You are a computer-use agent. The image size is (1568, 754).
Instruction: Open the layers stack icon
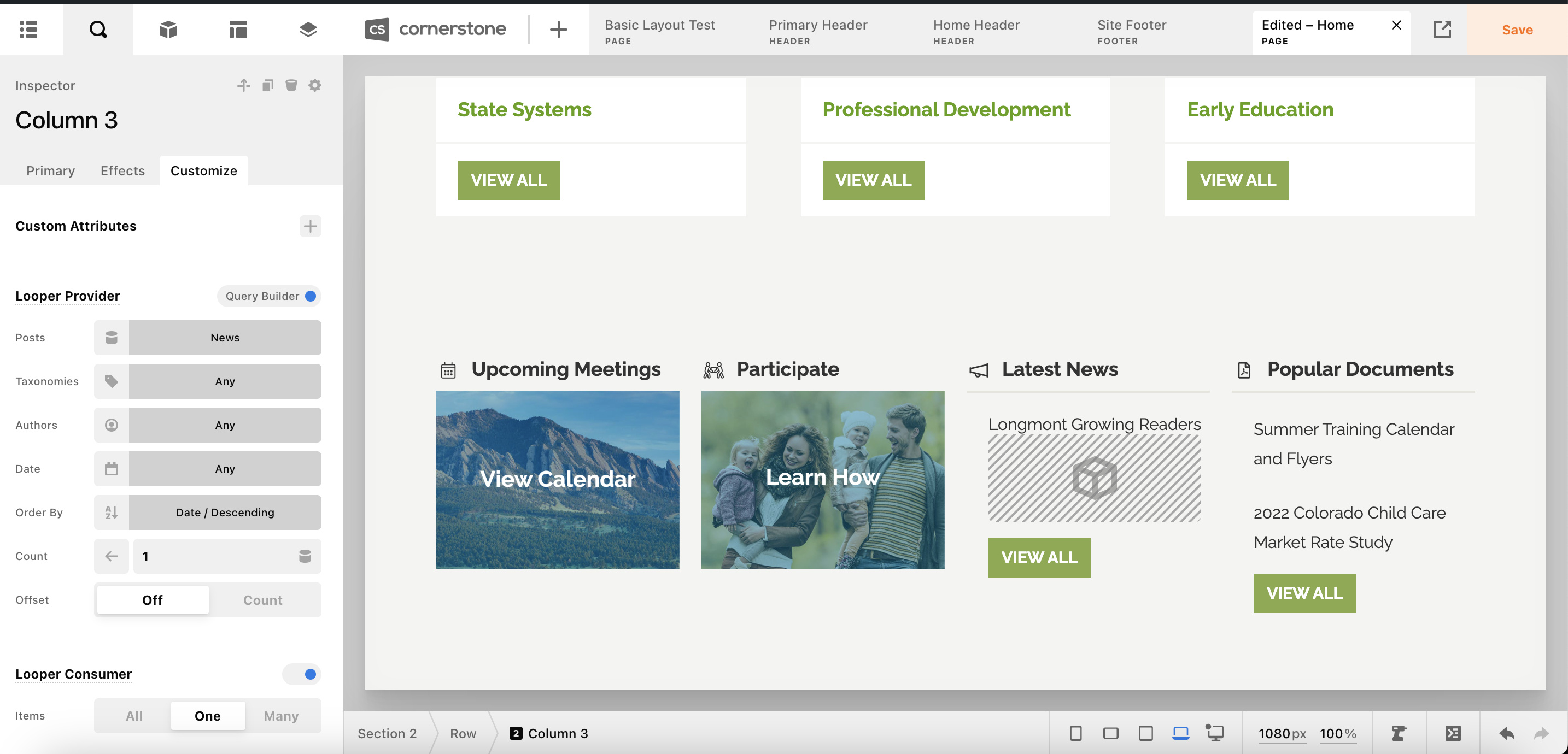308,29
